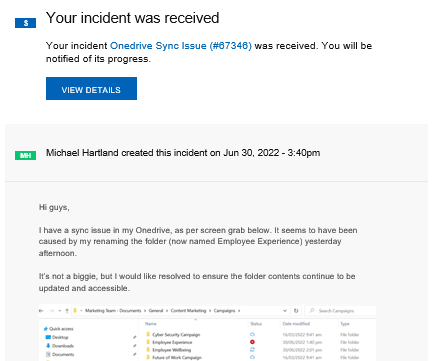Click the cloud status icon for Cyber Security Campaign

(252, 334)
